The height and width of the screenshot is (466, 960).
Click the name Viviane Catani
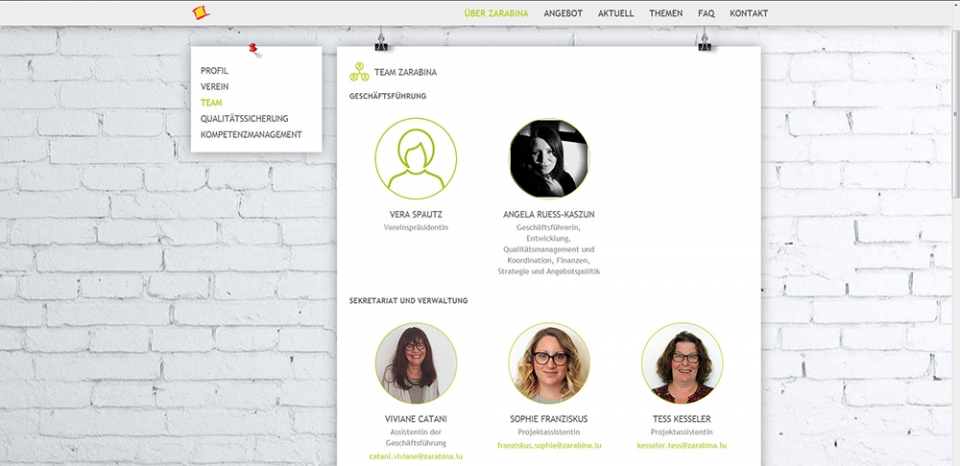pos(416,419)
